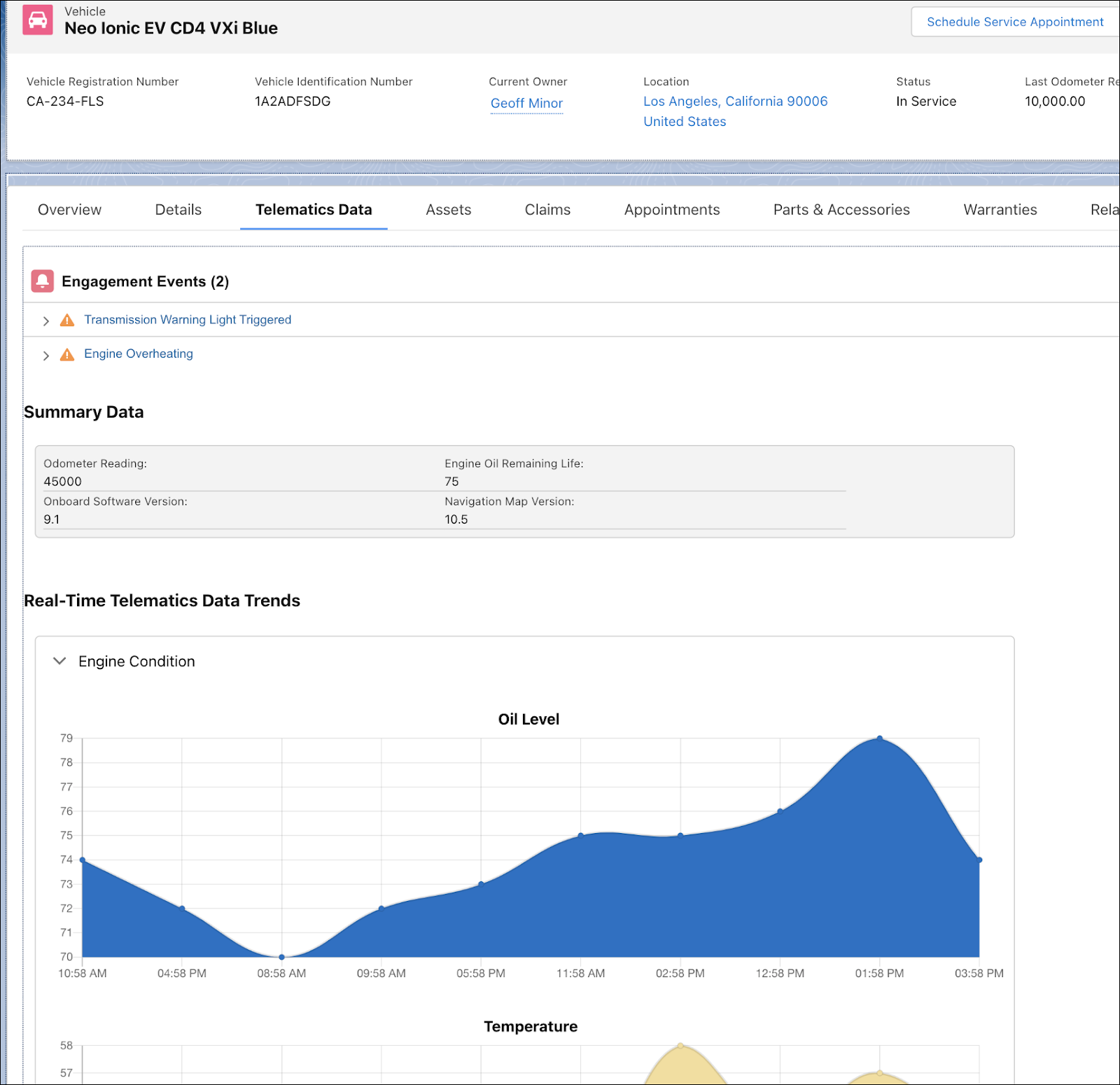Screen dimensions: 1120x1085
Task: Click Oil Level data point at 03:58 PM
Action: [x=979, y=860]
